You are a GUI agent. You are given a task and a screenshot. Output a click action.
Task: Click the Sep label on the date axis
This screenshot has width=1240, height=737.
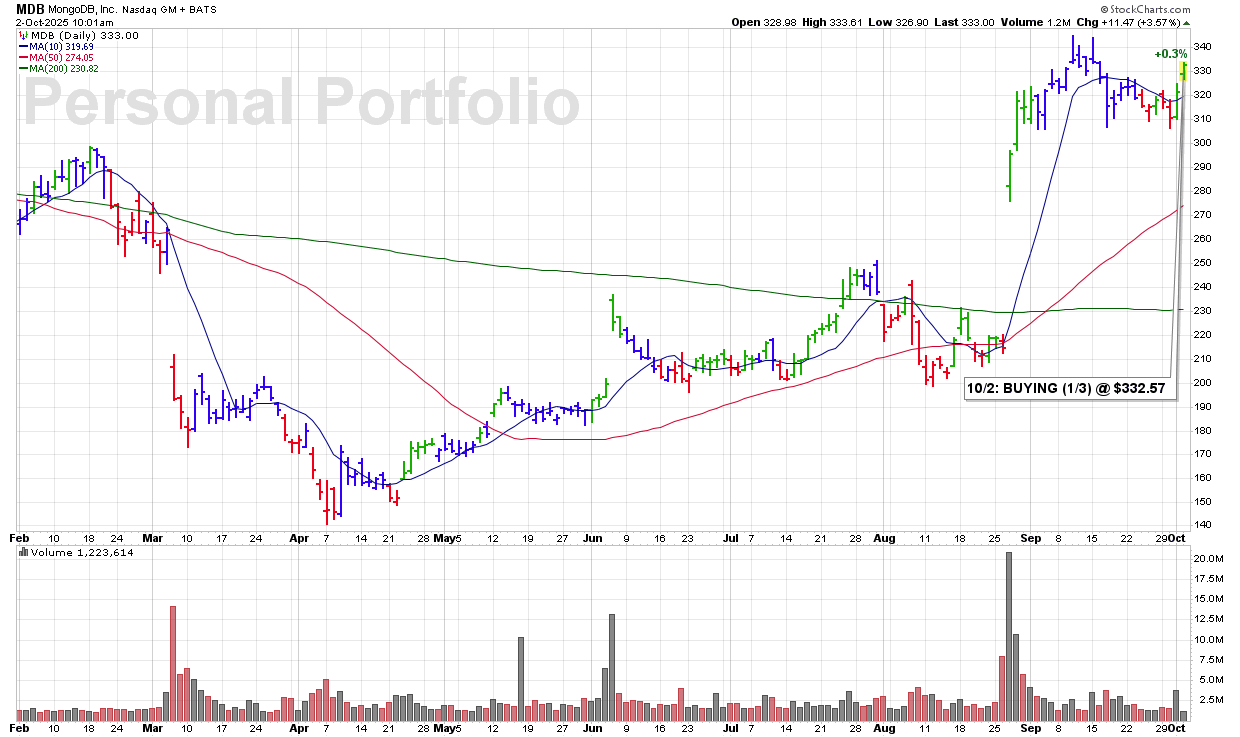pos(1026,536)
